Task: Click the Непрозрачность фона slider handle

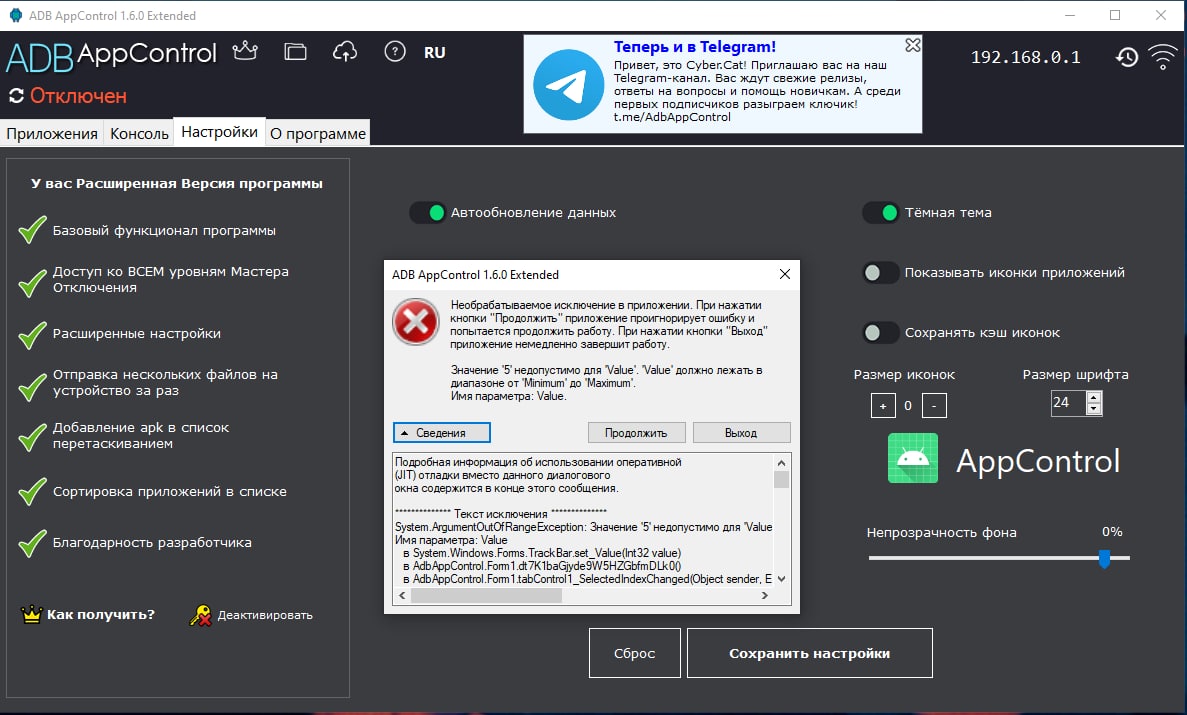Action: tap(1104, 559)
